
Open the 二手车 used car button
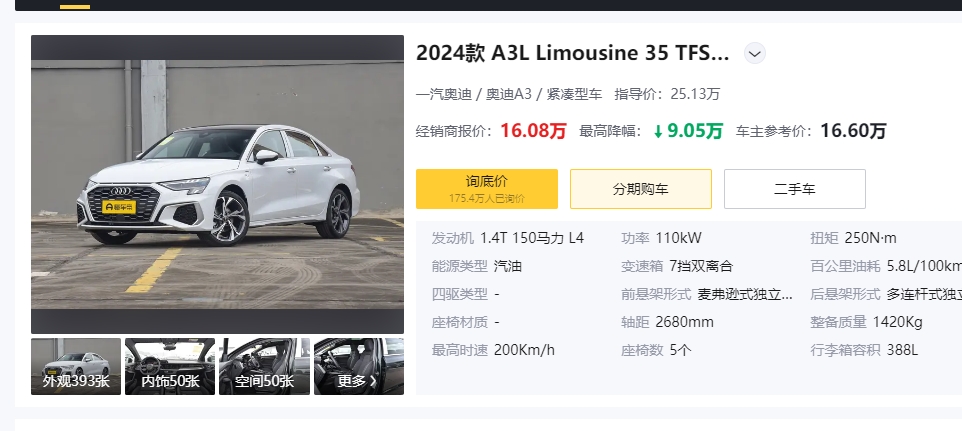coord(795,189)
